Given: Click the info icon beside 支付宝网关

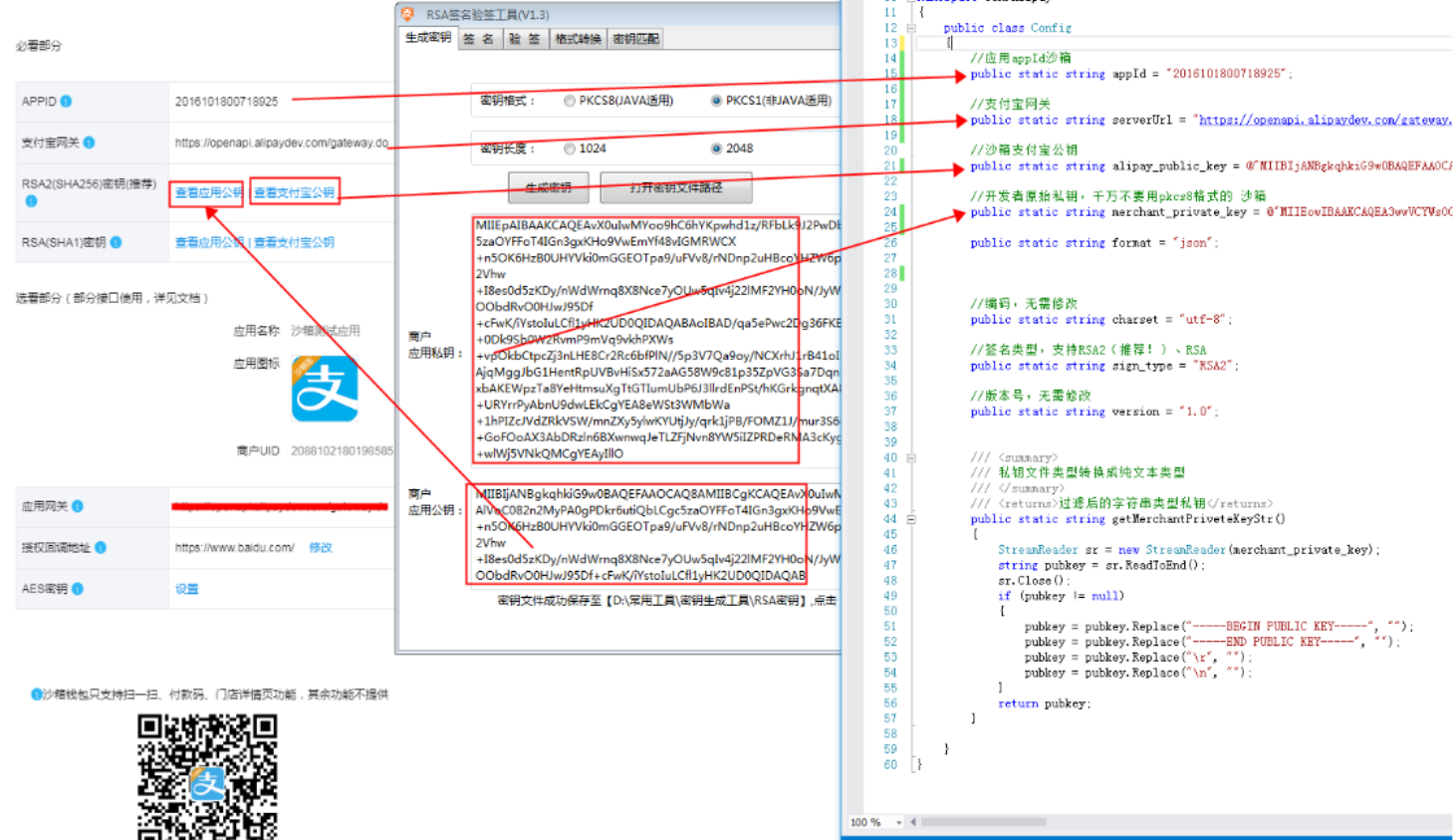Looking at the screenshot, I should (89, 142).
